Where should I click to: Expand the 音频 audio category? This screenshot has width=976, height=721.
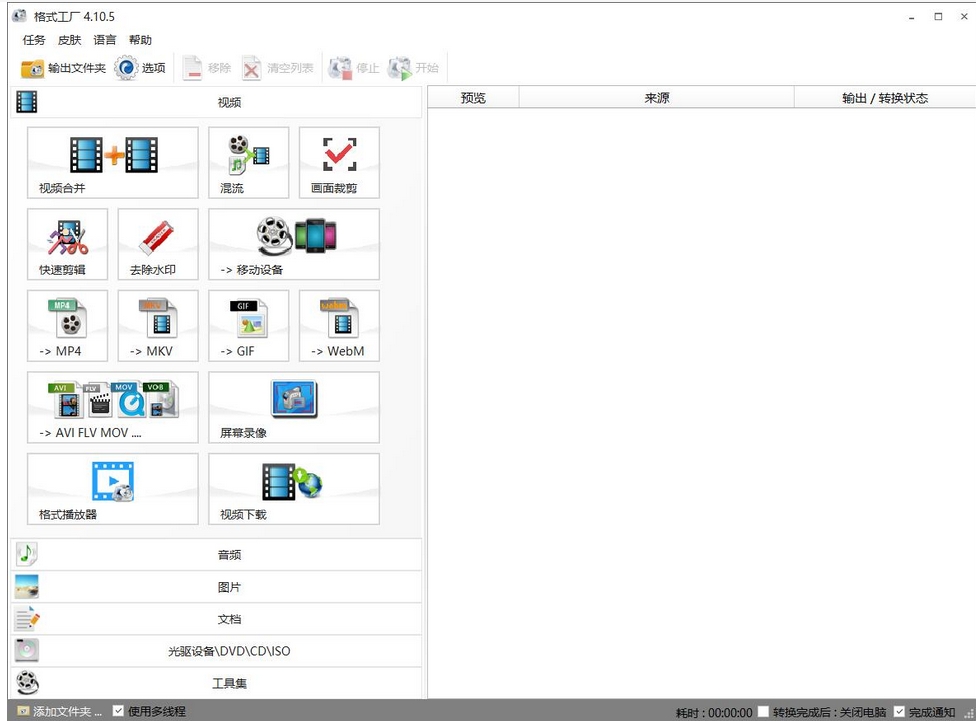tap(216, 555)
